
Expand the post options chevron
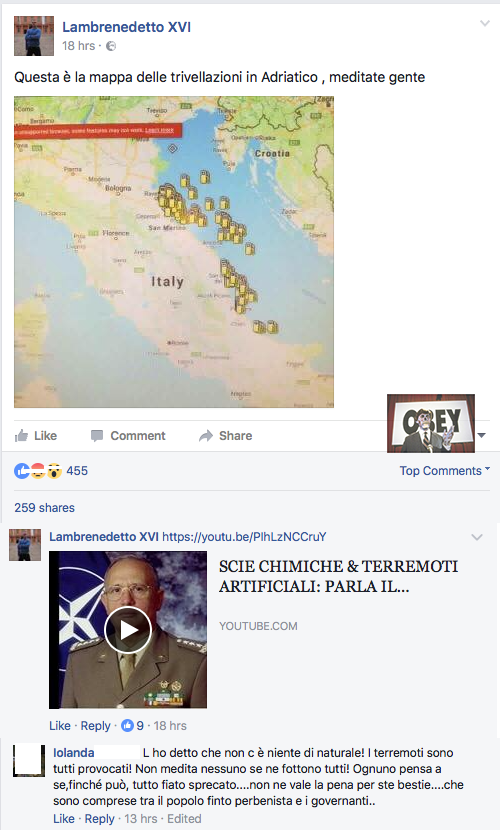485,23
